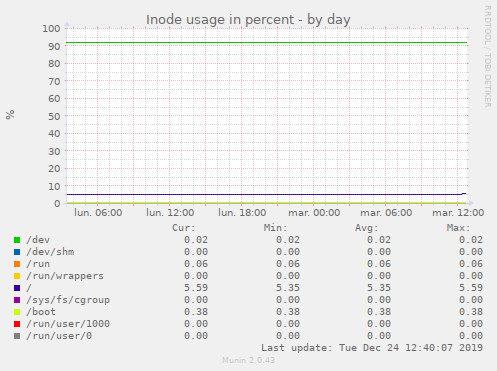Click the 50 y-axis label
This screenshot has height=371, width=497.
coord(54,116)
